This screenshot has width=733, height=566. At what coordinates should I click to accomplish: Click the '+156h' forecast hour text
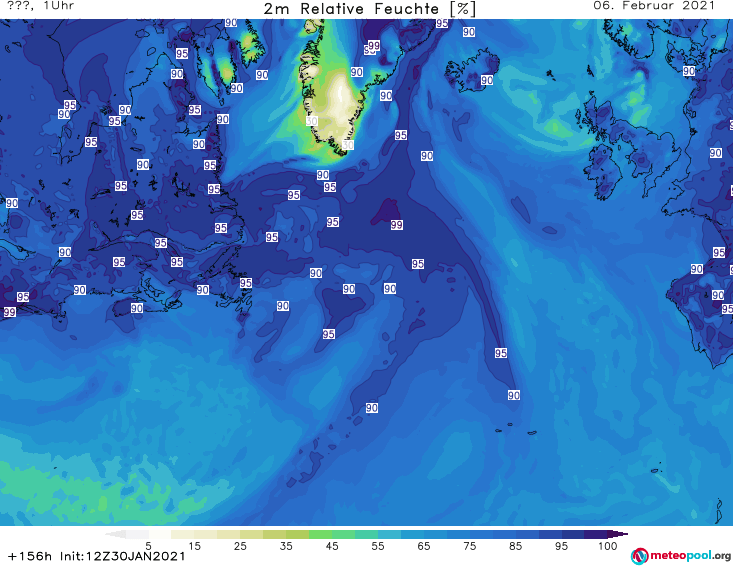pos(30,556)
